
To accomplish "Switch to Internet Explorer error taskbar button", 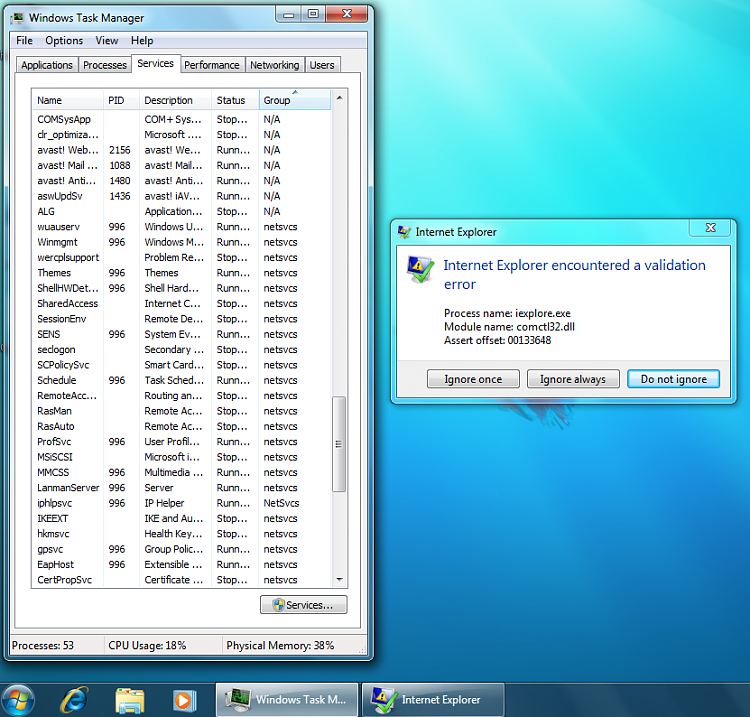I will click(x=433, y=700).
